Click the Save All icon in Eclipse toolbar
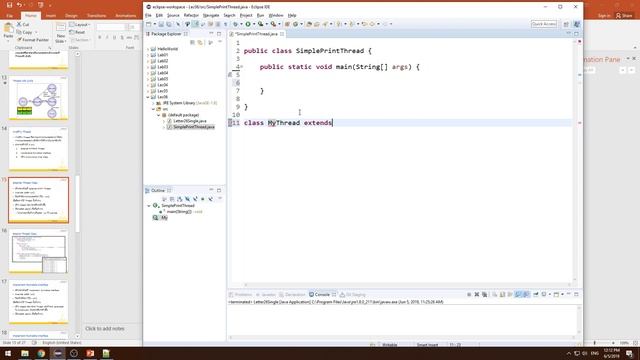The image size is (640, 360). [169, 24]
